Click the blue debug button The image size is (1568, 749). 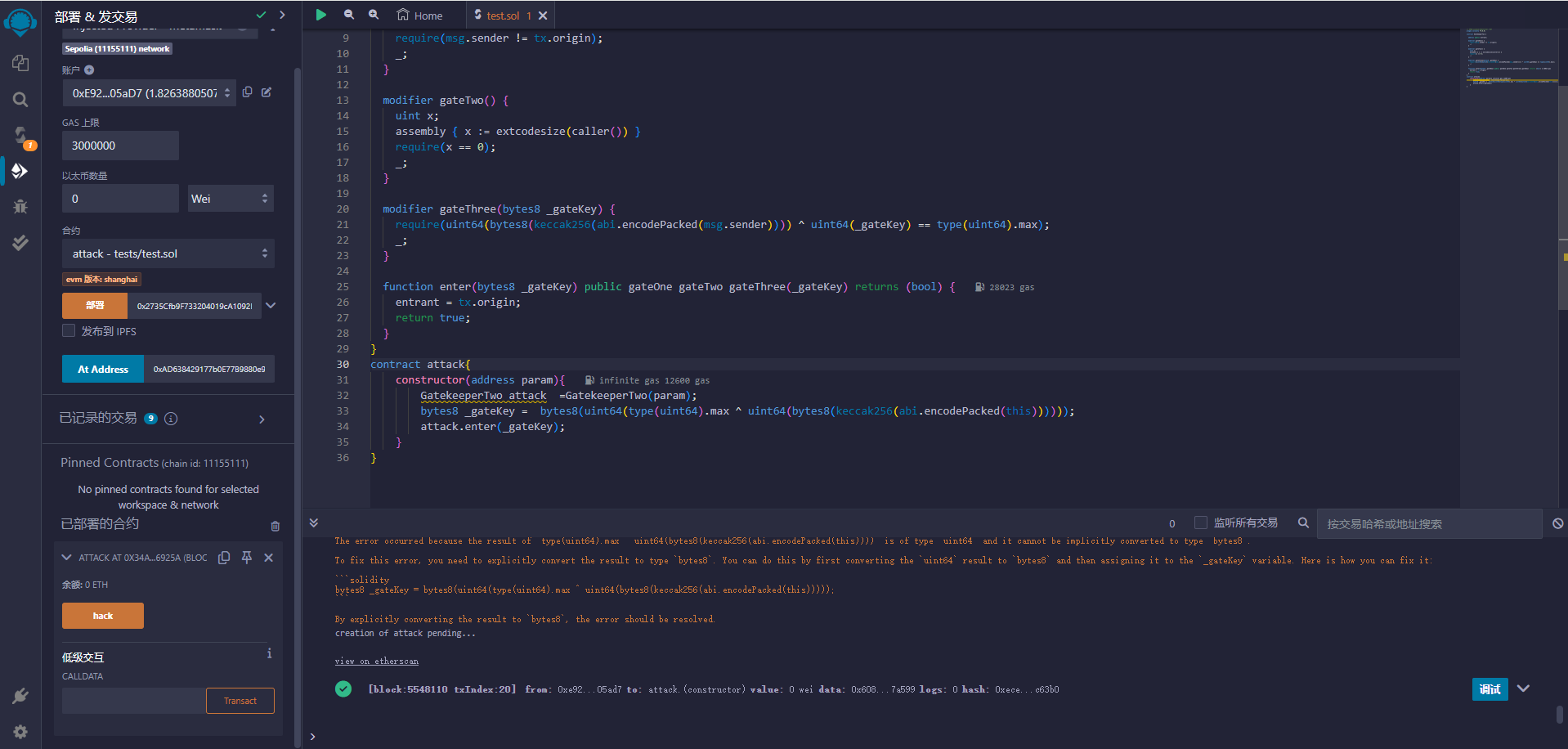tap(1490, 689)
